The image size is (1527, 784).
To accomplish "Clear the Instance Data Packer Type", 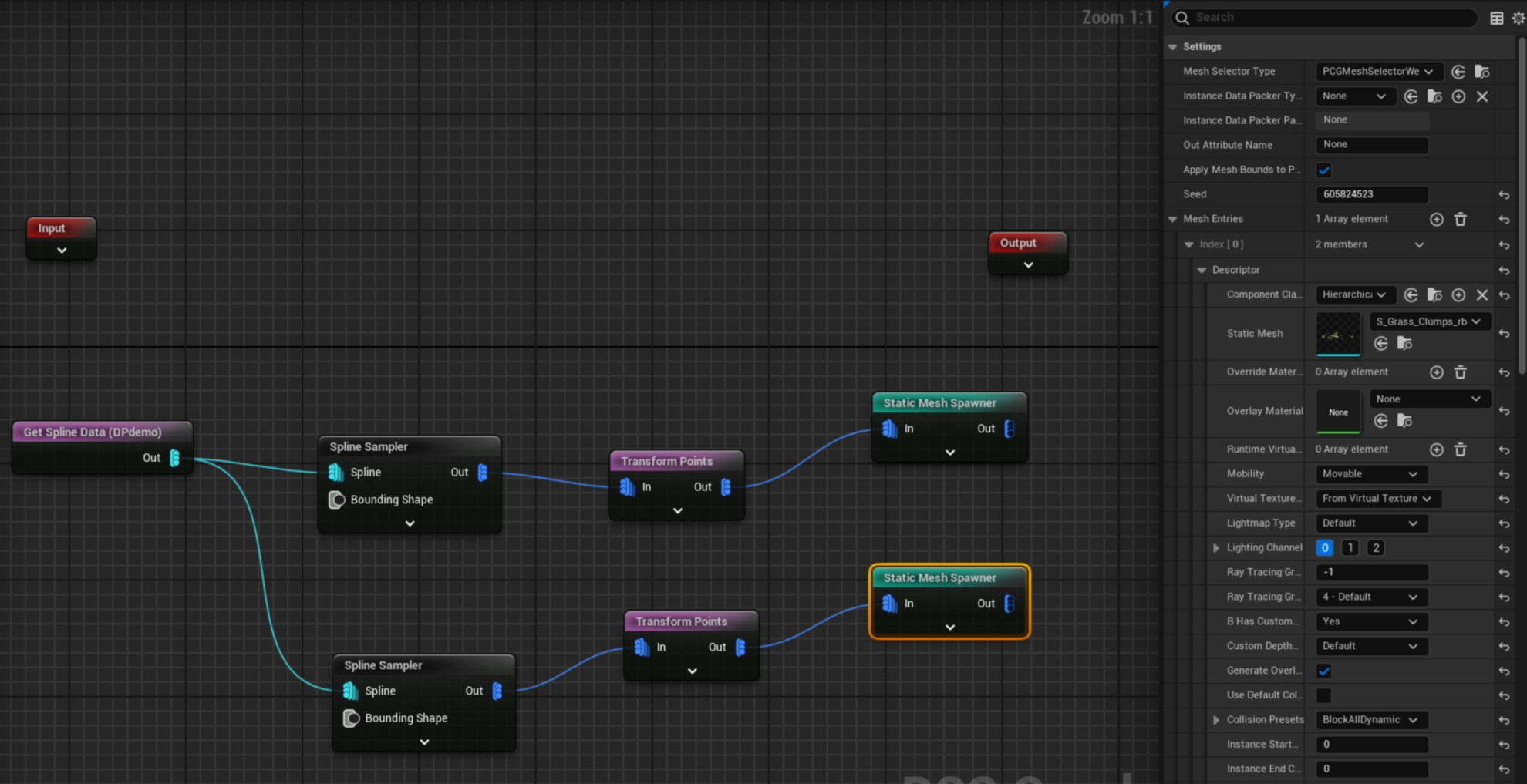I will point(1481,96).
